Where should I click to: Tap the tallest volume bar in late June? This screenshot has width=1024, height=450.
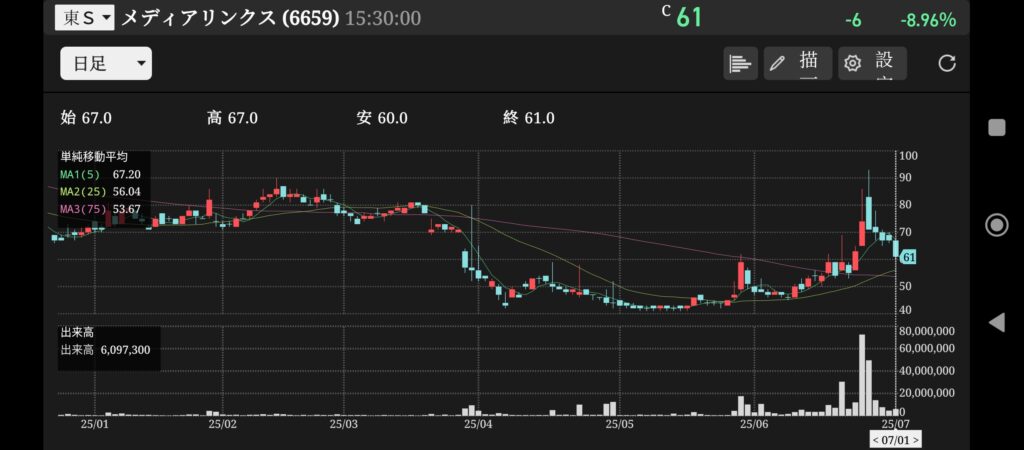click(862, 375)
